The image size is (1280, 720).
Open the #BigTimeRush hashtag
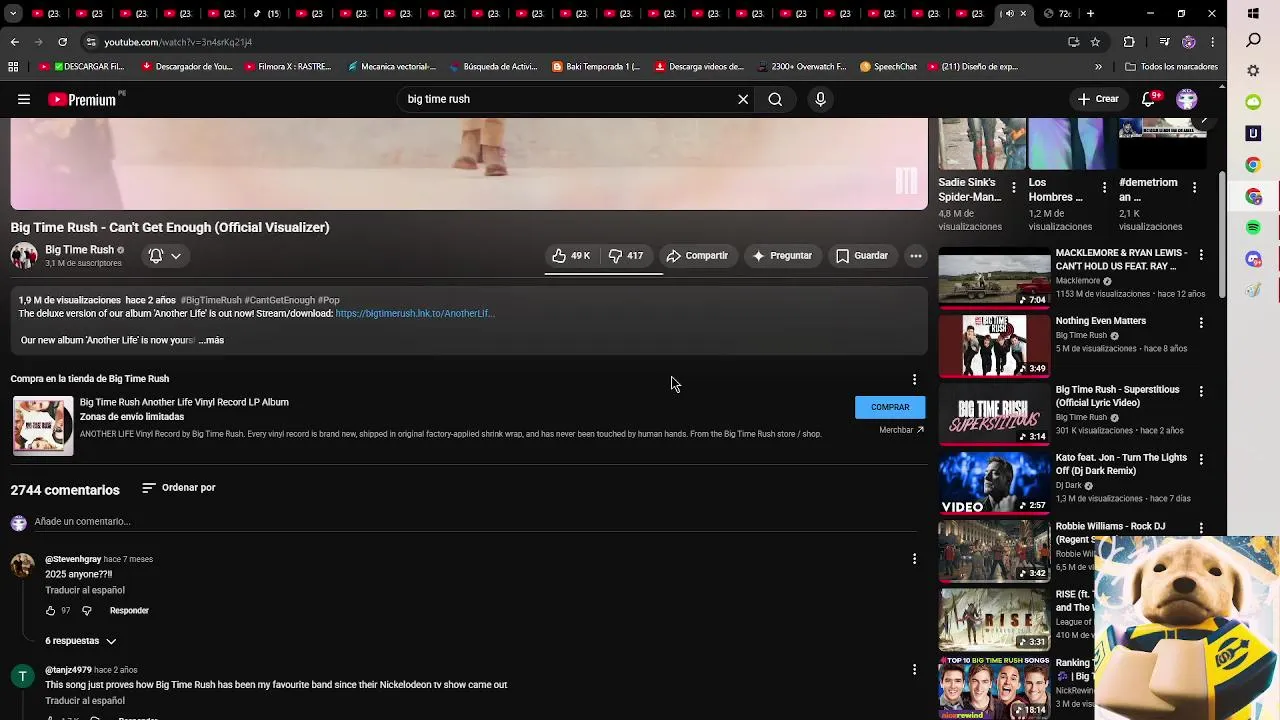211,300
